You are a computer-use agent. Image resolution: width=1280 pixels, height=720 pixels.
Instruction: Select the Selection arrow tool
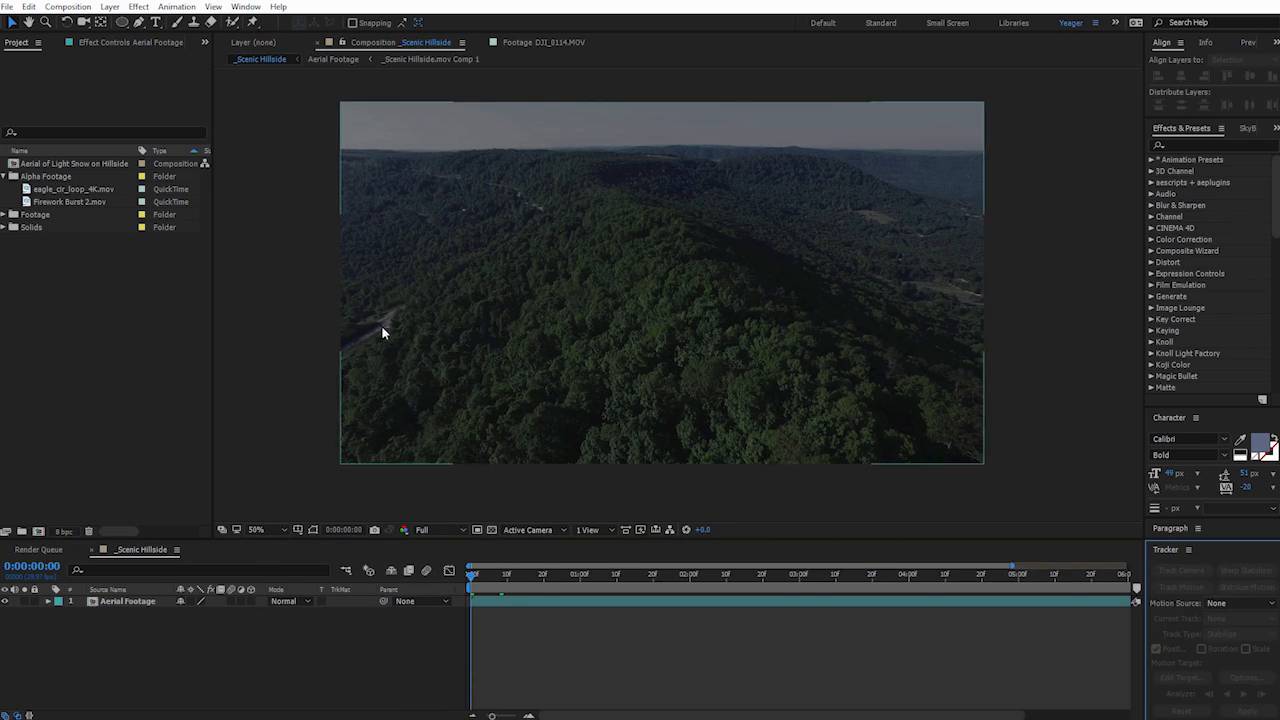[11, 22]
